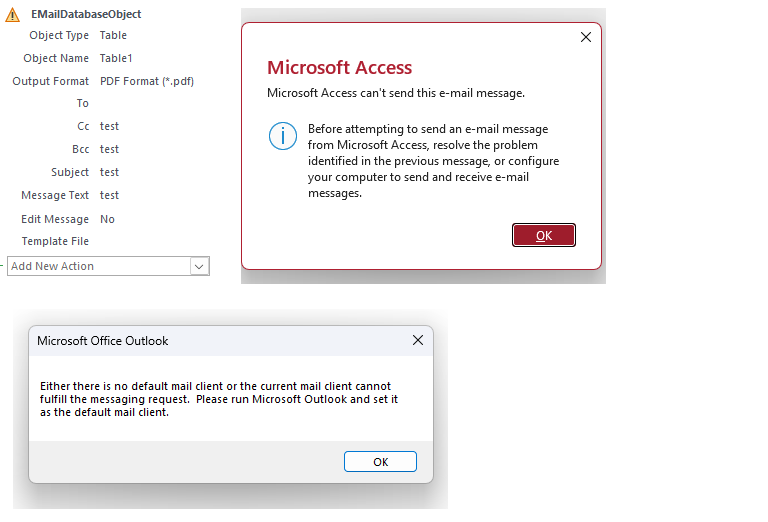Click the Output Format PDF value
This screenshot has height=522, width=768.
[146, 81]
